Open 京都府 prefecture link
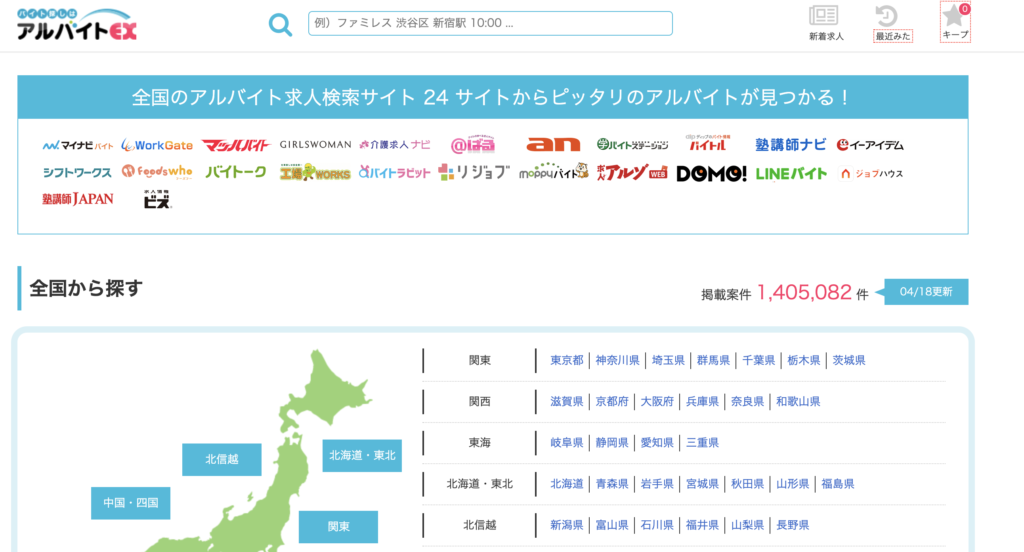This screenshot has width=1024, height=552. click(x=612, y=402)
